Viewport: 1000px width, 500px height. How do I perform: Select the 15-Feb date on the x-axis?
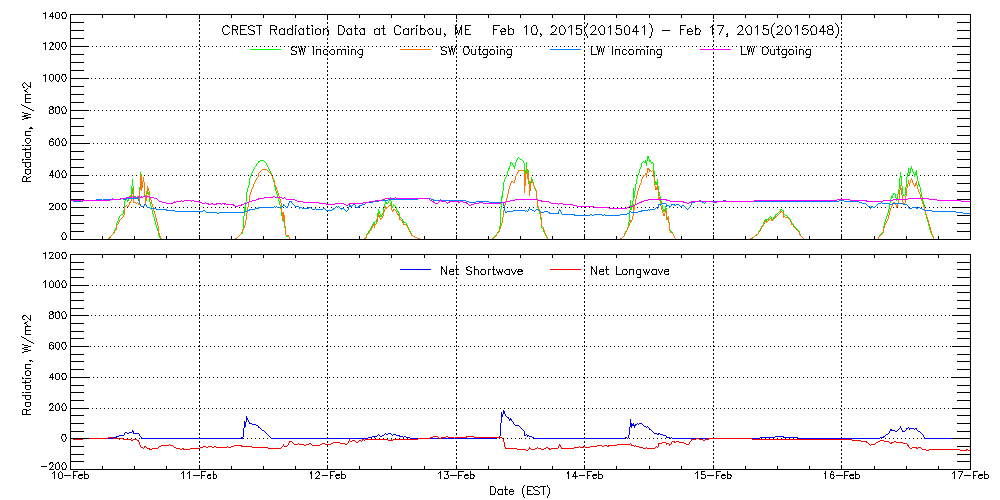click(x=713, y=477)
